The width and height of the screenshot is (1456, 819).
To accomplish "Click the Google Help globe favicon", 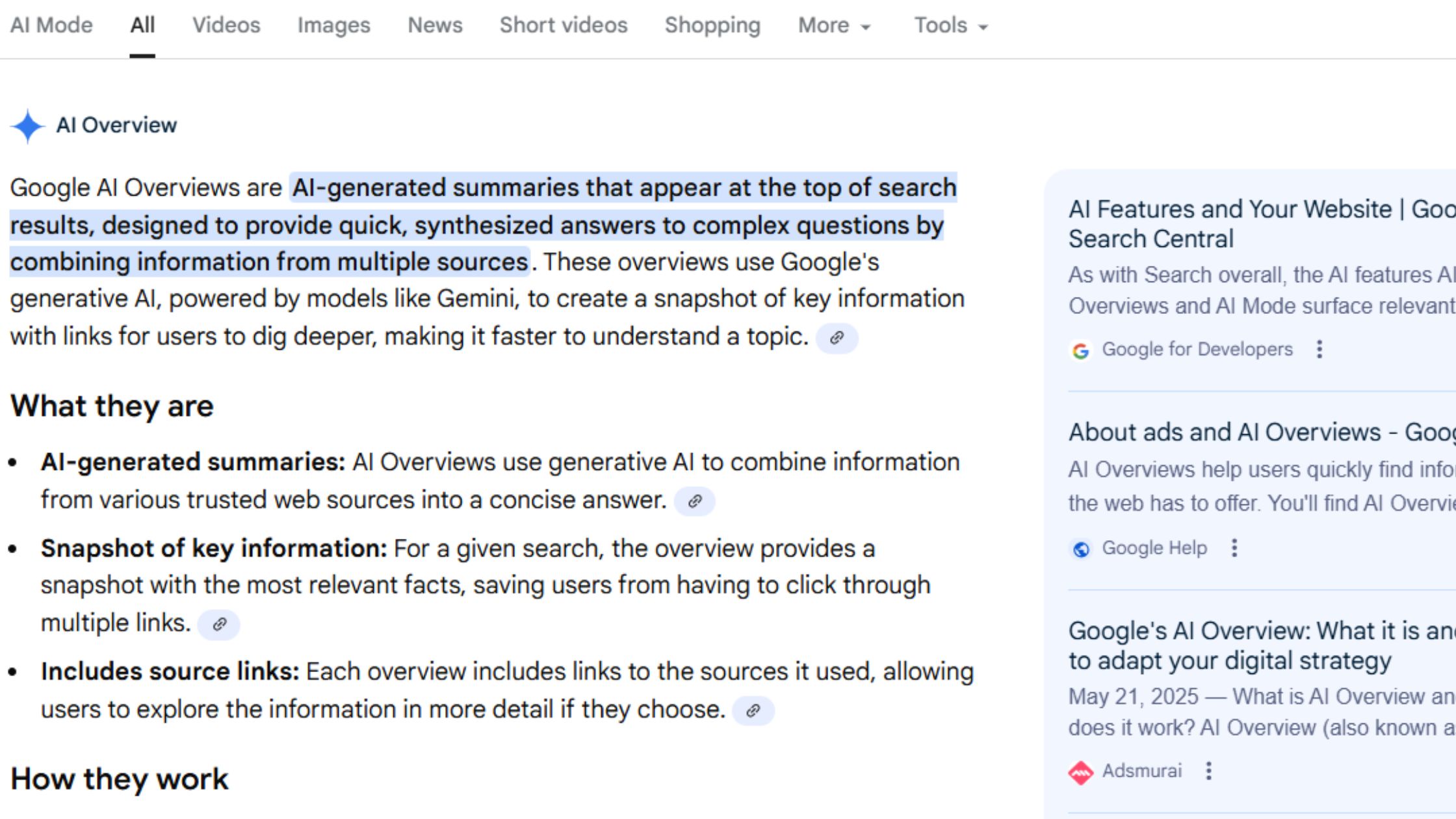I will (x=1080, y=549).
